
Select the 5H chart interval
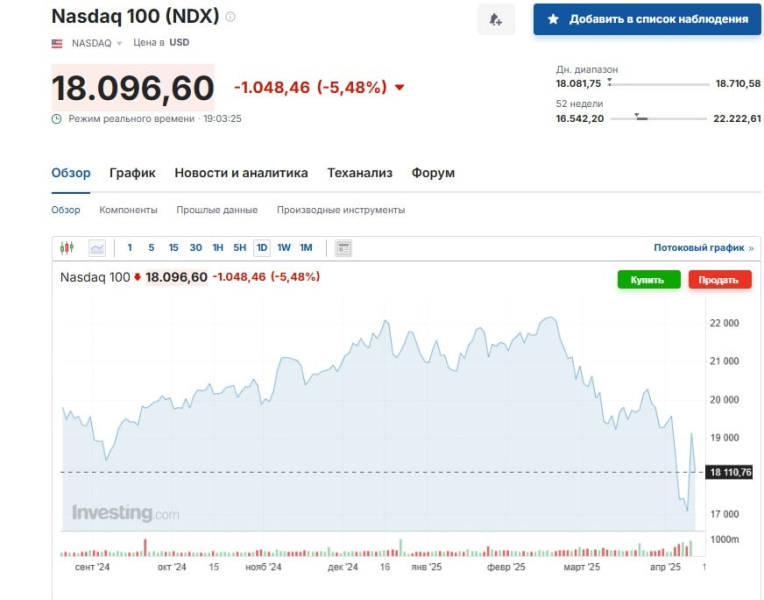239,248
